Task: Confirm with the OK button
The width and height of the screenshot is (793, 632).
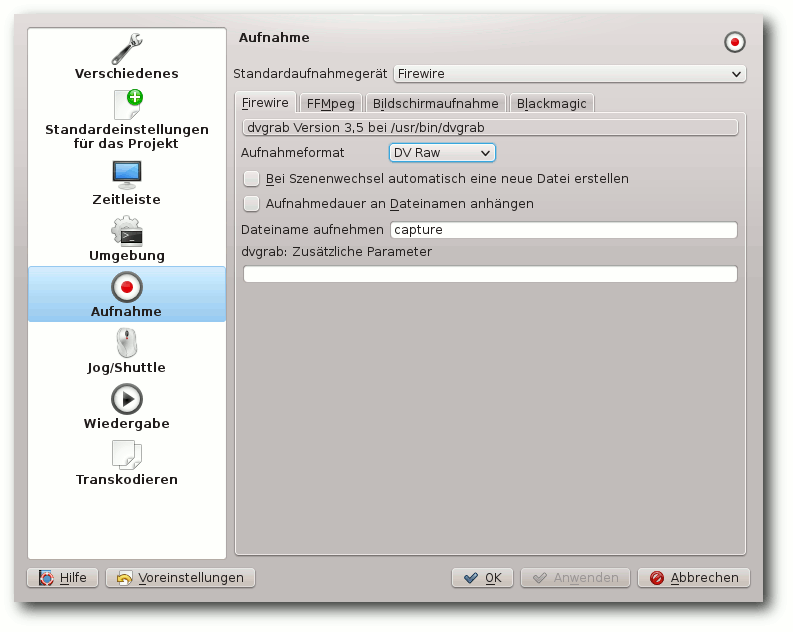Action: pos(482,577)
